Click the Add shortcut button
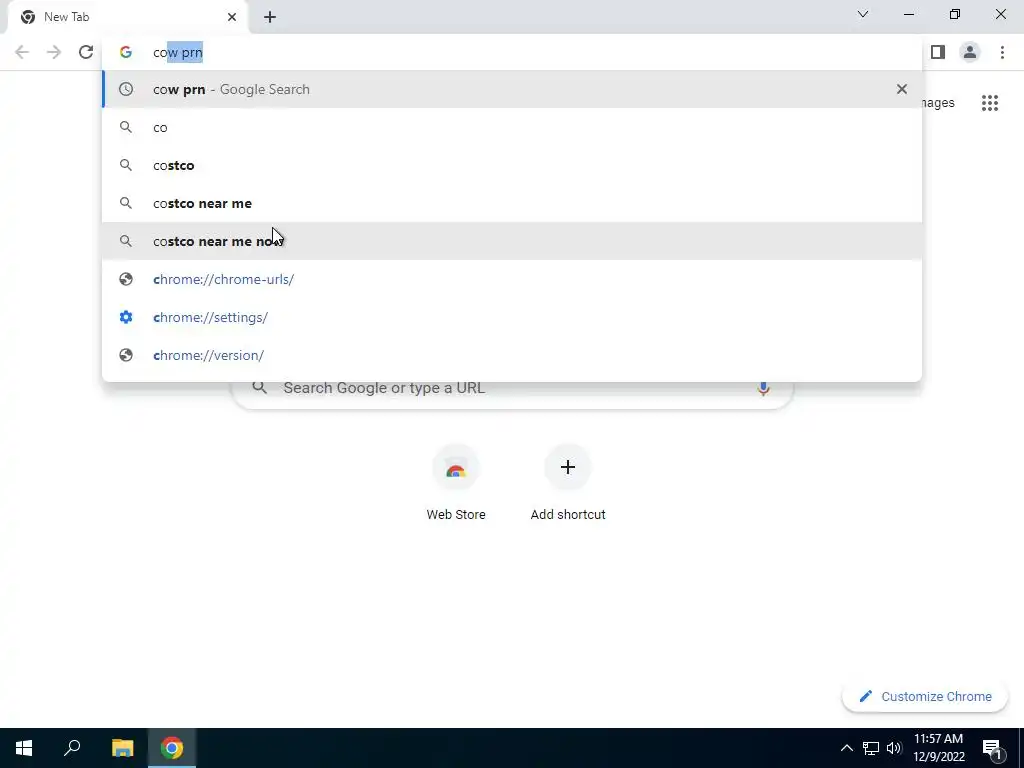1024x768 pixels. click(568, 484)
